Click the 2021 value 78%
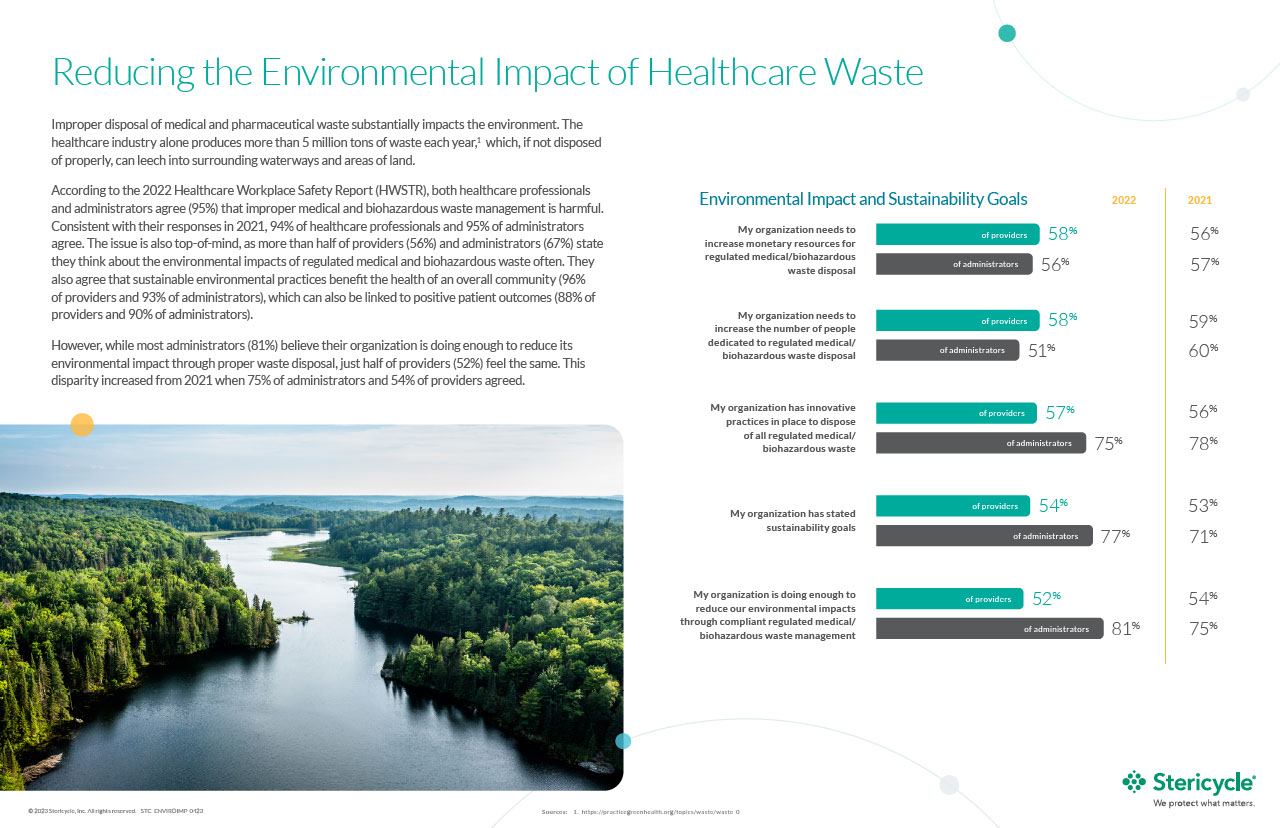Screen dimensions: 1280x828 coord(1203,443)
